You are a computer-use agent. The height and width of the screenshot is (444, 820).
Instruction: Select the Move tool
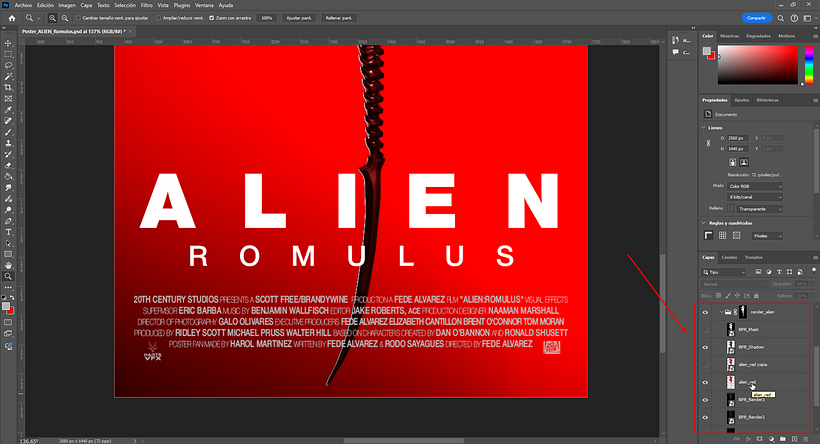click(8, 43)
